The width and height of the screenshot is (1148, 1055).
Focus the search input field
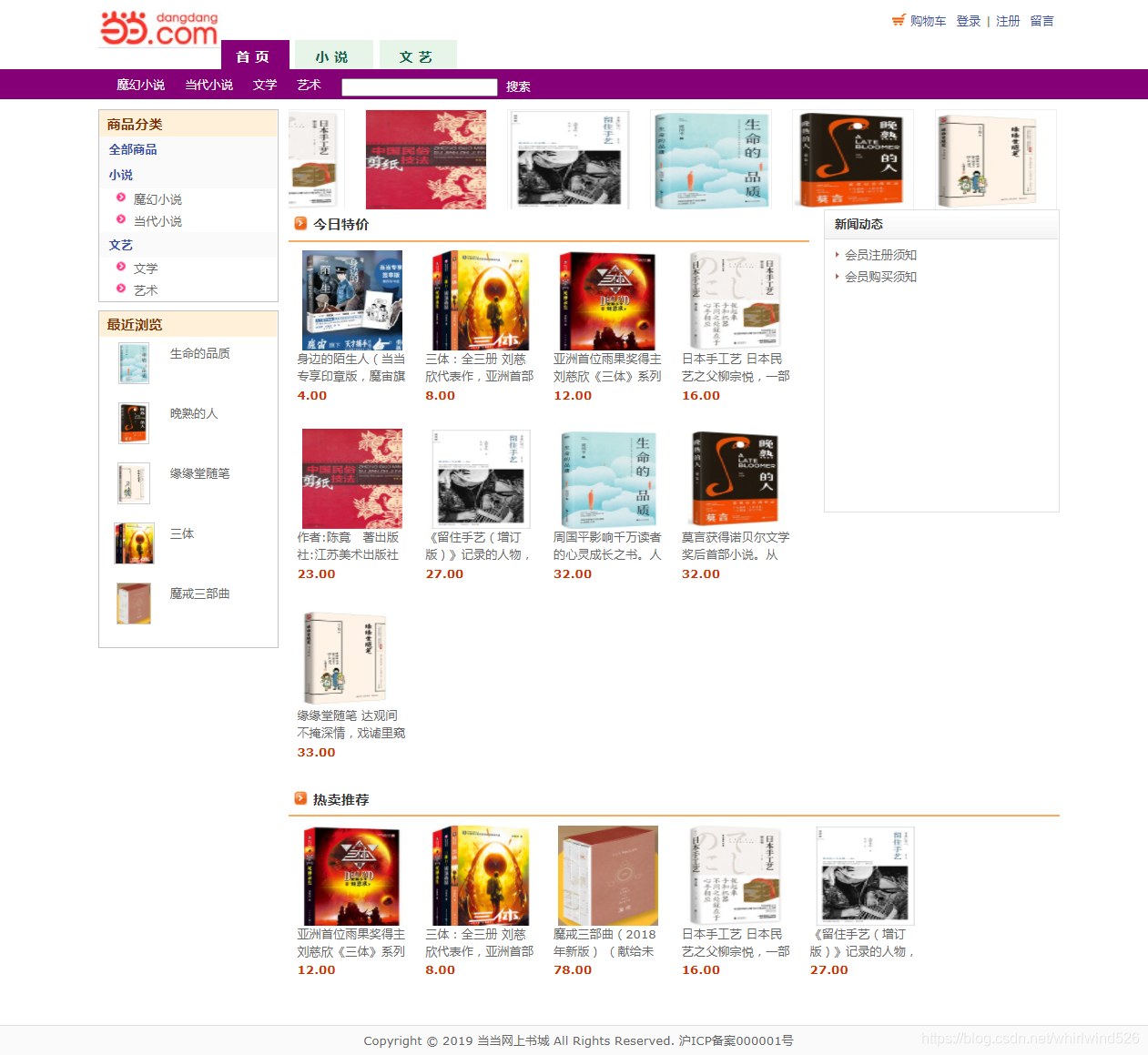[x=420, y=86]
